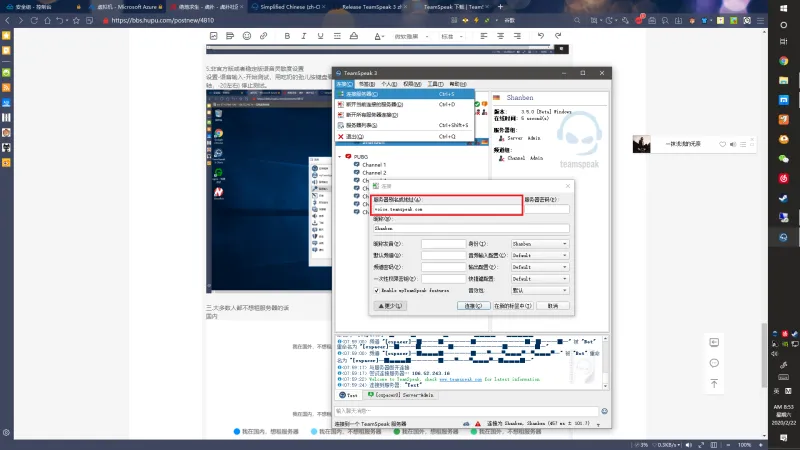Align text left in the editor
This screenshot has height=450, width=800.
pyautogui.click(x=484, y=36)
